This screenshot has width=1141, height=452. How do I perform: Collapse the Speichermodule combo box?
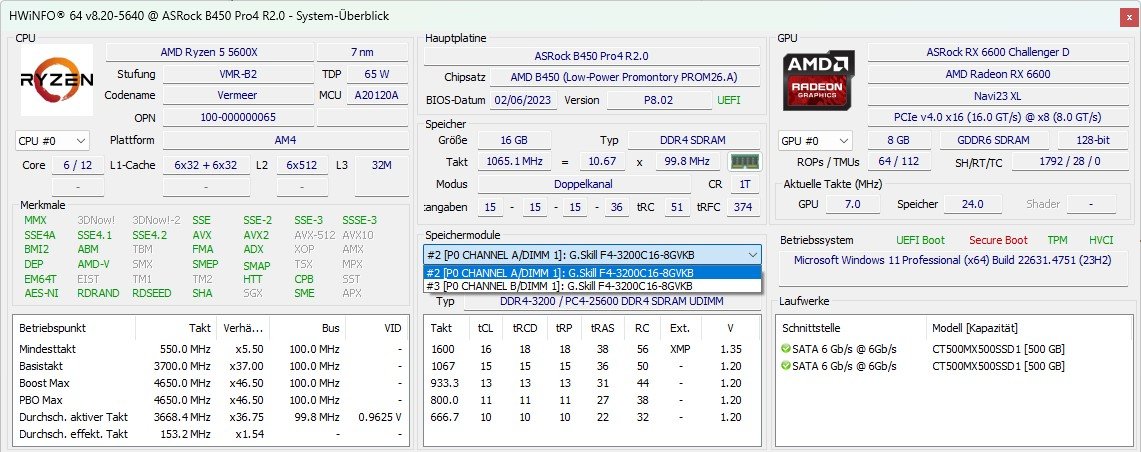752,255
